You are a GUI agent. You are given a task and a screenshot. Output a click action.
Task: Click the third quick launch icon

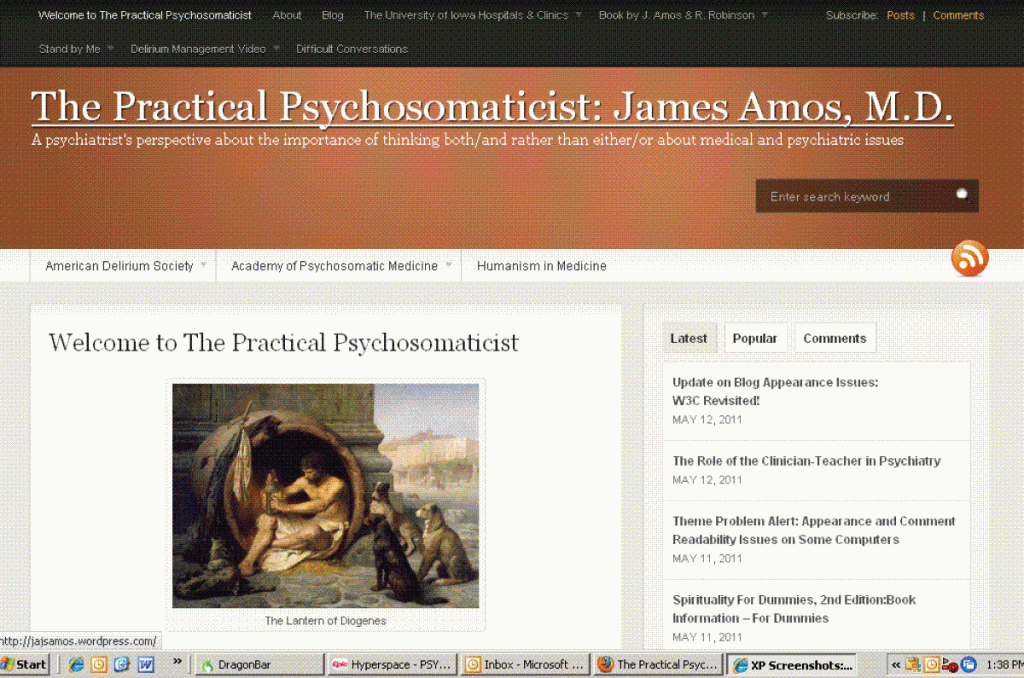point(122,664)
